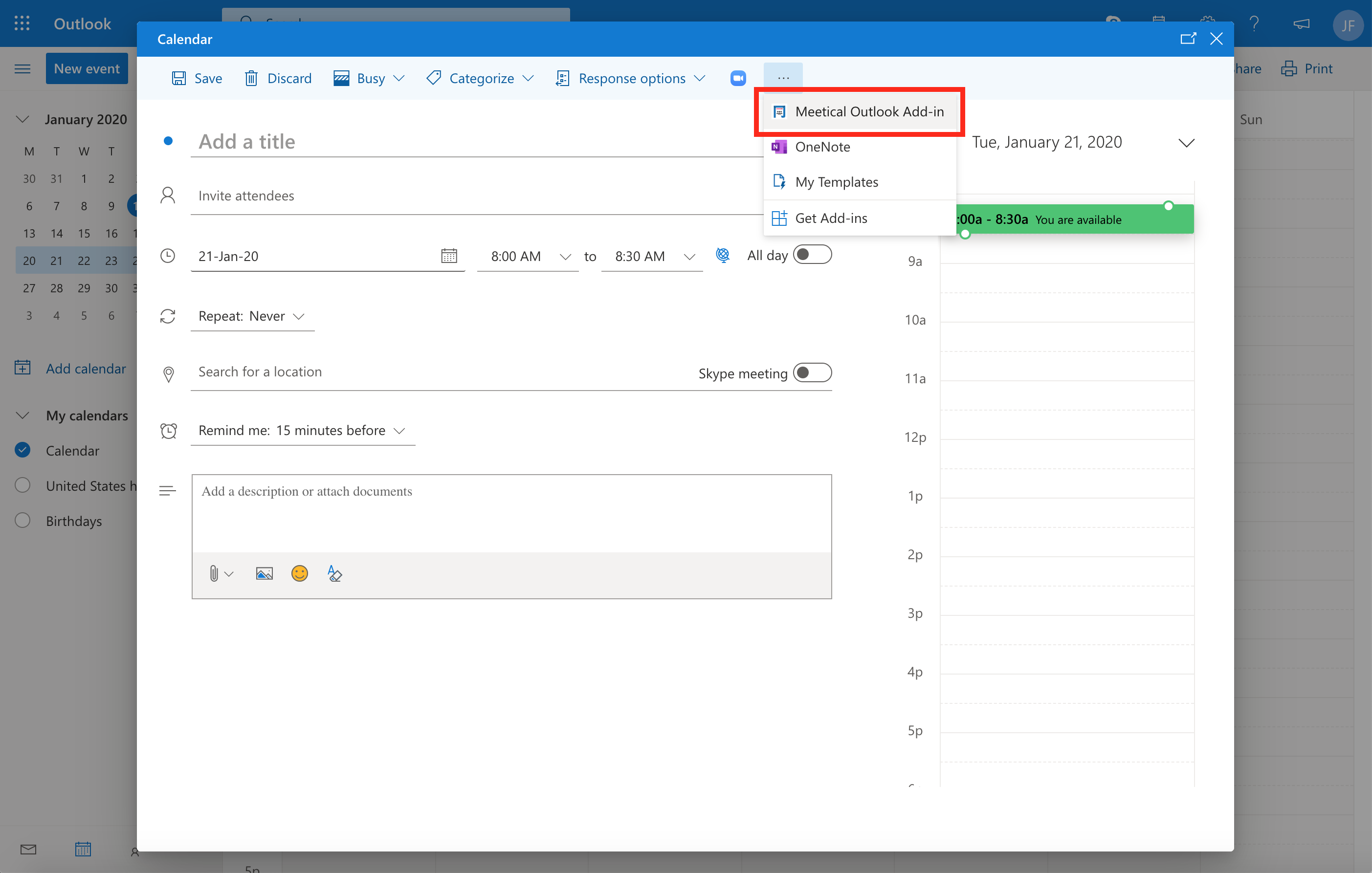
Task: Click the Save icon to save the event
Action: [x=178, y=78]
